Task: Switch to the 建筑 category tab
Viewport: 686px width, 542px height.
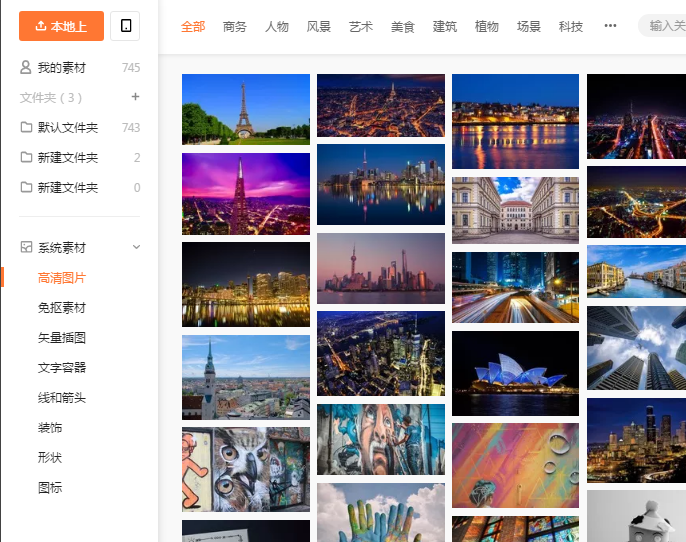Action: point(445,27)
